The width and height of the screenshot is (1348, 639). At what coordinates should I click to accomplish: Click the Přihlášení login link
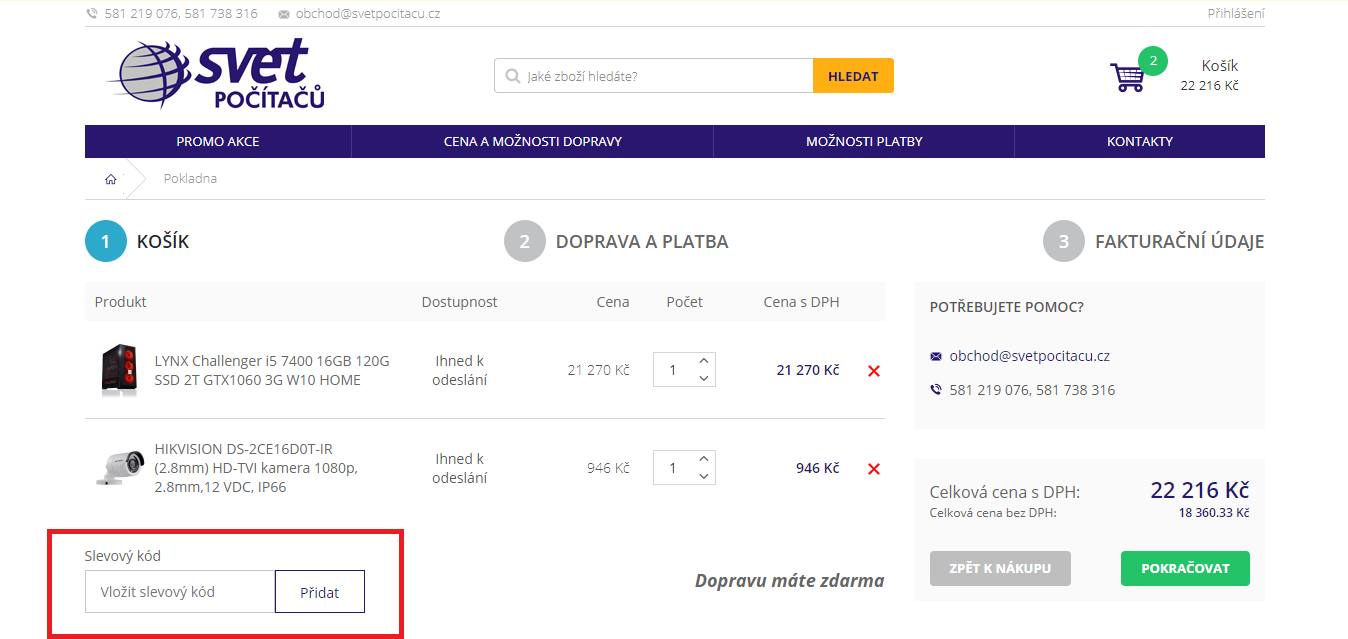tap(1235, 14)
